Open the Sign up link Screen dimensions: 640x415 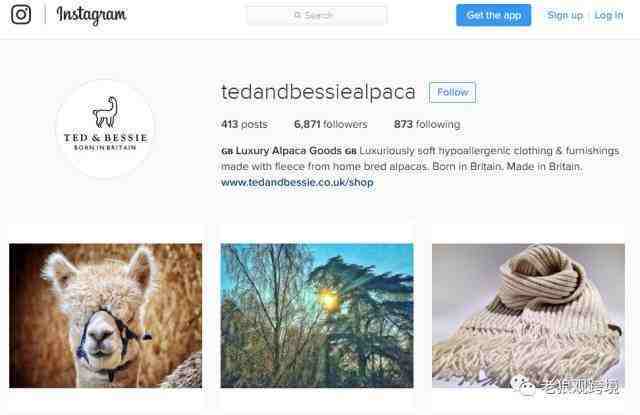click(565, 15)
